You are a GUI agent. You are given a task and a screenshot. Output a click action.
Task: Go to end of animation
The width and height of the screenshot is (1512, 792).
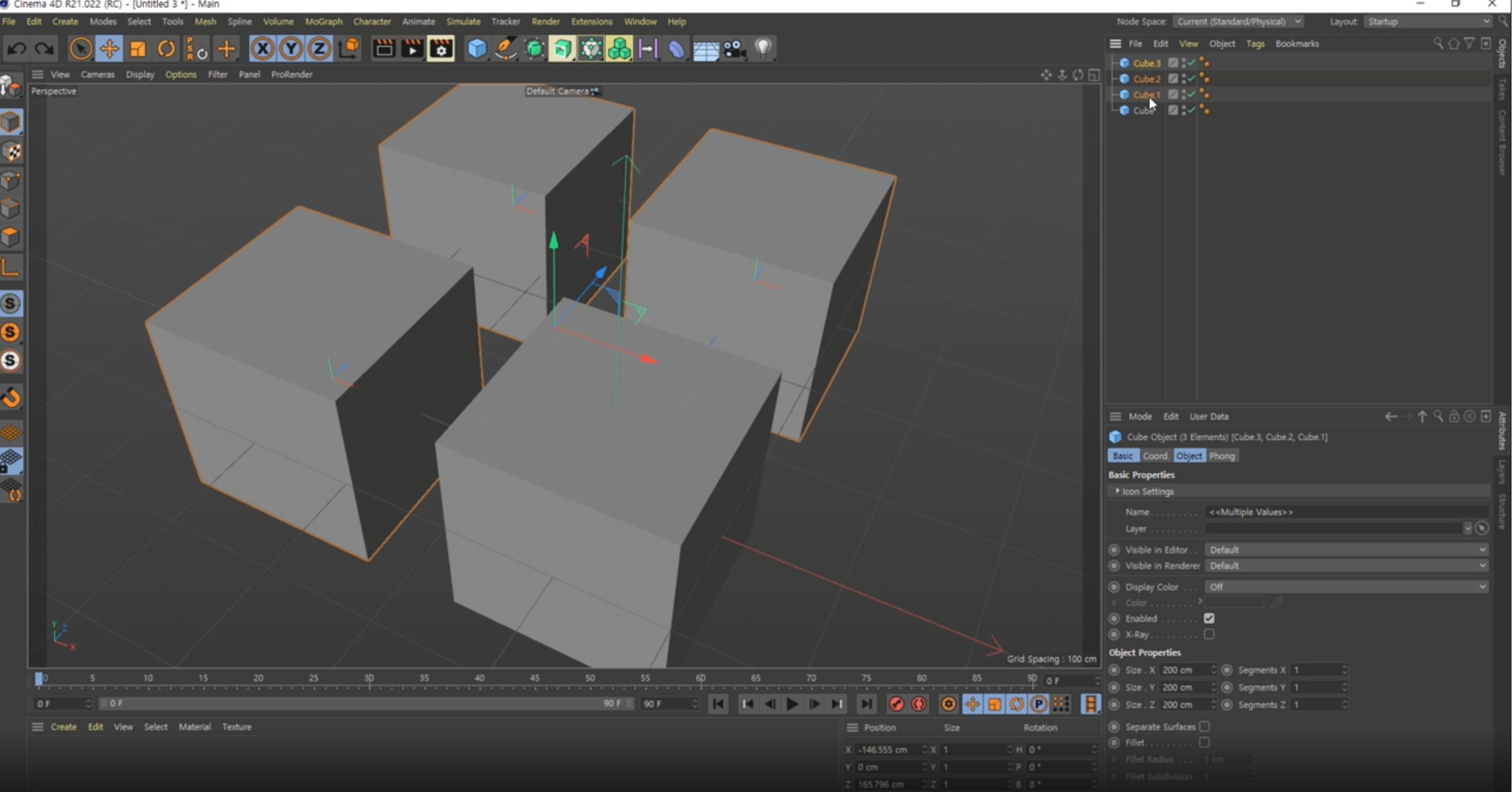[866, 704]
